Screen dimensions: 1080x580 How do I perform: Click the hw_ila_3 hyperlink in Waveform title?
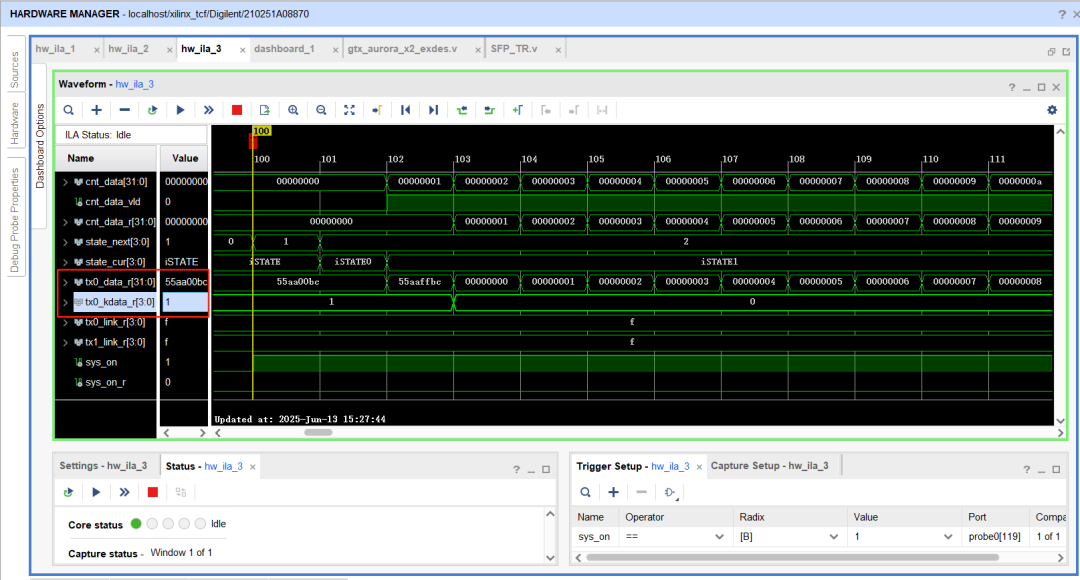click(x=135, y=85)
